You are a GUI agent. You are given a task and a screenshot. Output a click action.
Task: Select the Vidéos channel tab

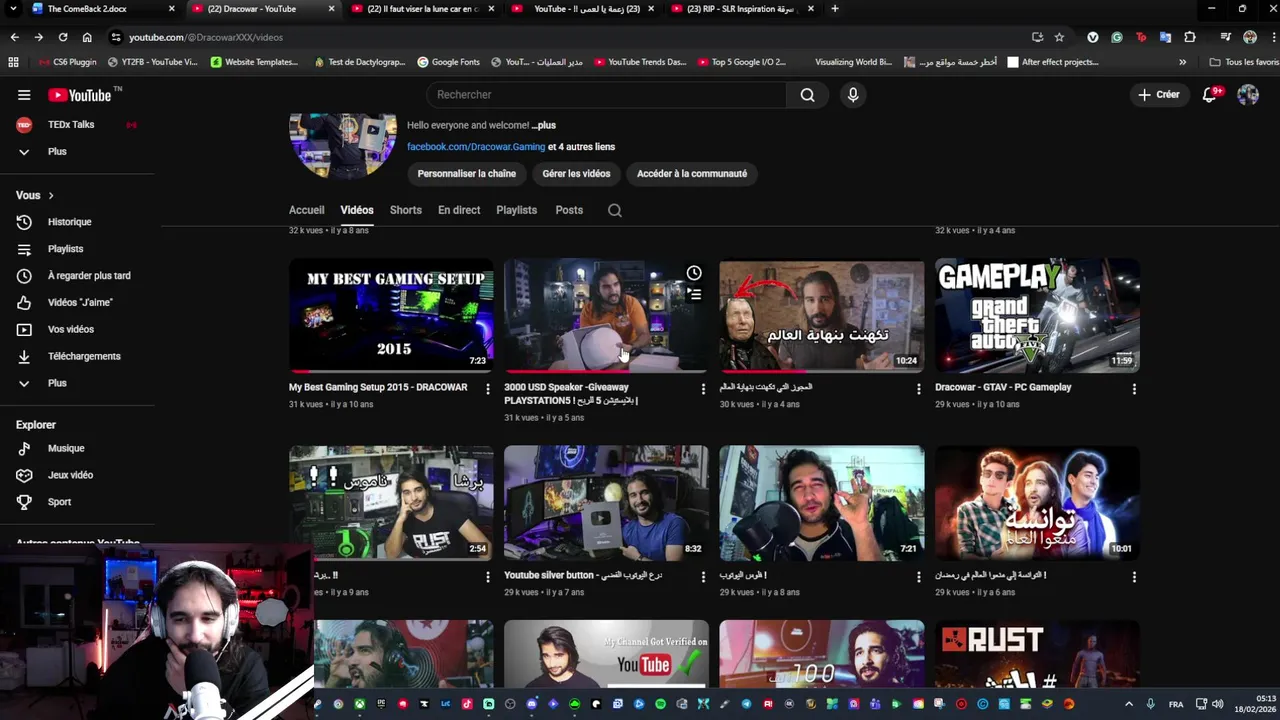pyautogui.click(x=357, y=210)
